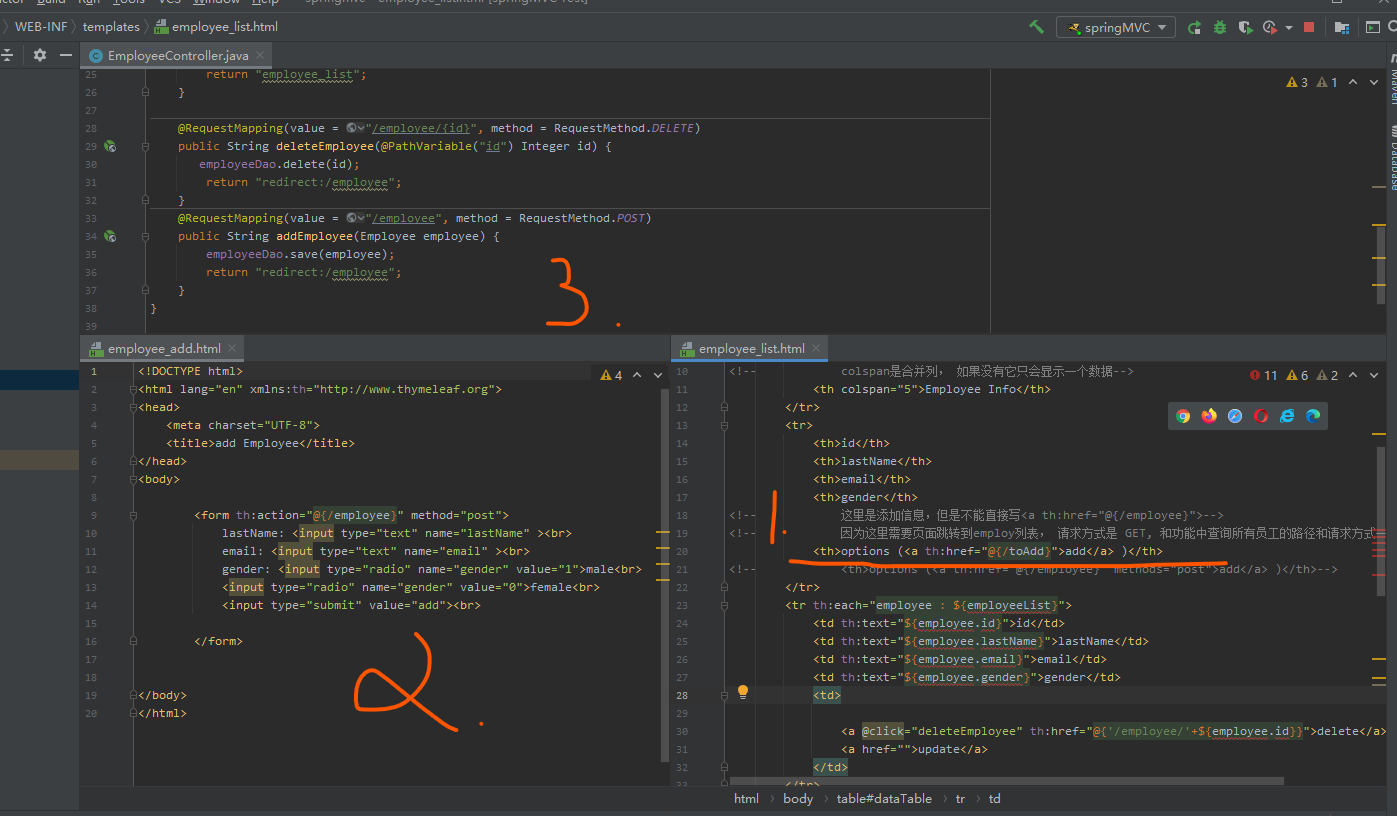
Task: Click the 11 errors indicator in employee_list.html editor
Action: coord(1264,375)
